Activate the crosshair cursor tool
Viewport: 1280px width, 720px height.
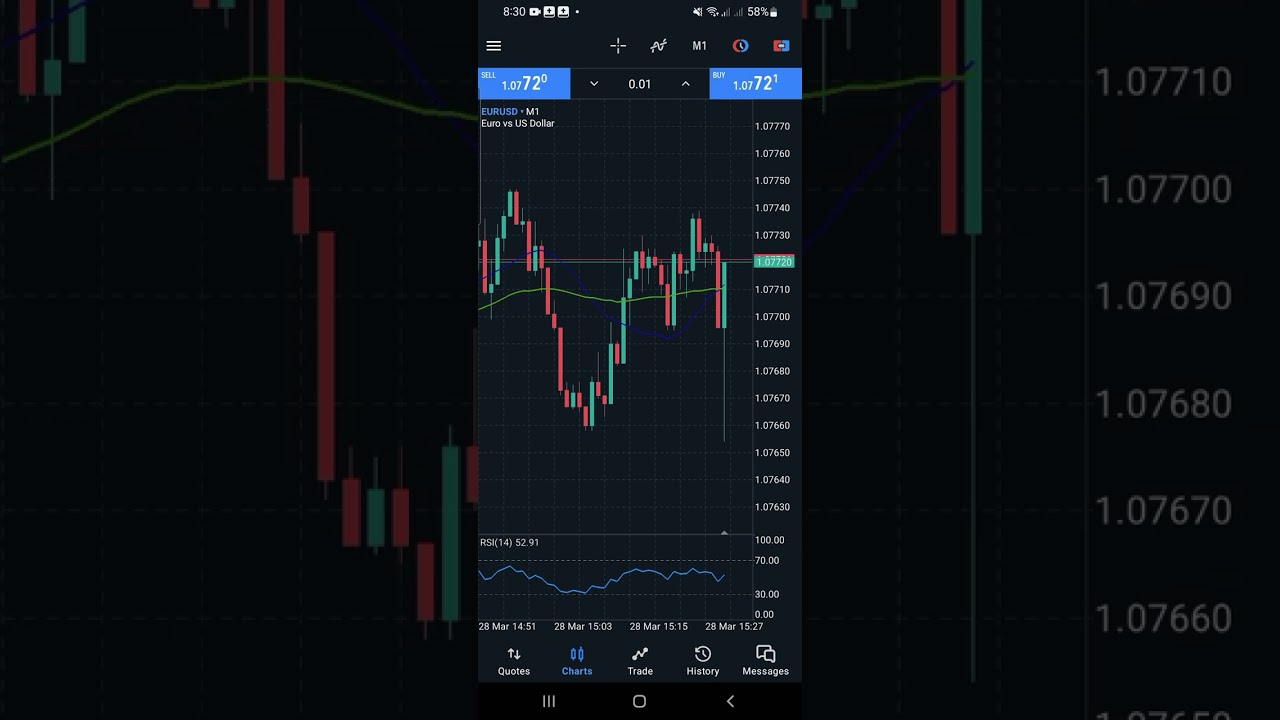click(x=618, y=46)
